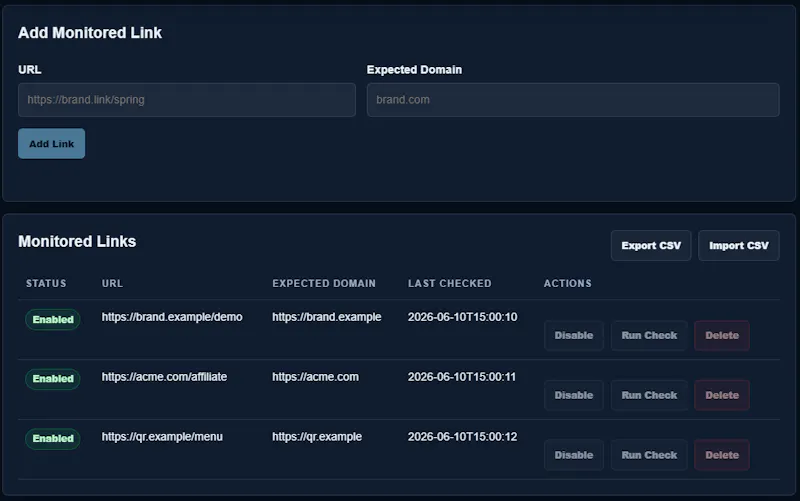Run check for qr.example/menu
The height and width of the screenshot is (501, 800).
(649, 455)
